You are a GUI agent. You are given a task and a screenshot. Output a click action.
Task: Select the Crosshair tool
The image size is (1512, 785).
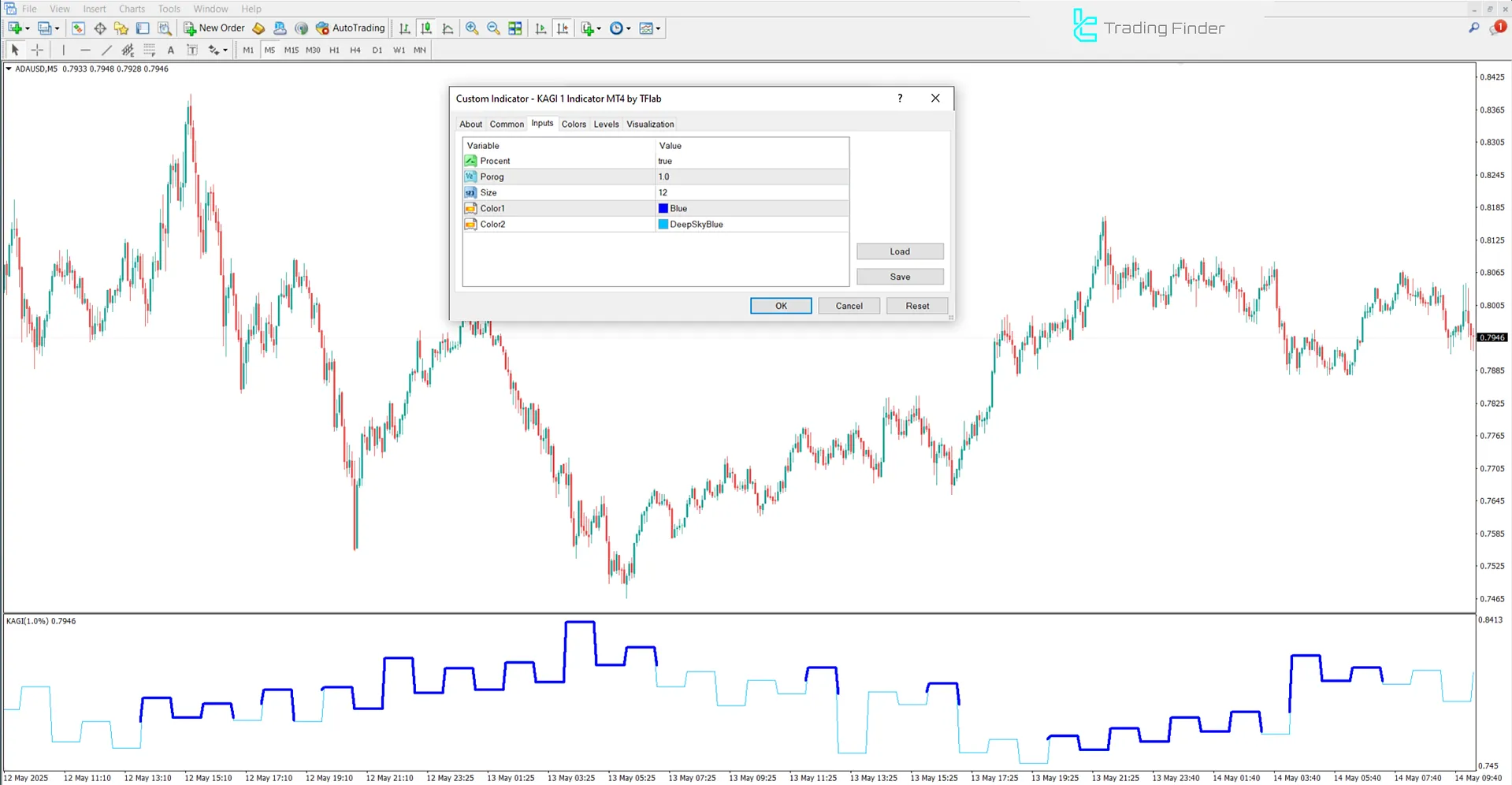coord(36,50)
